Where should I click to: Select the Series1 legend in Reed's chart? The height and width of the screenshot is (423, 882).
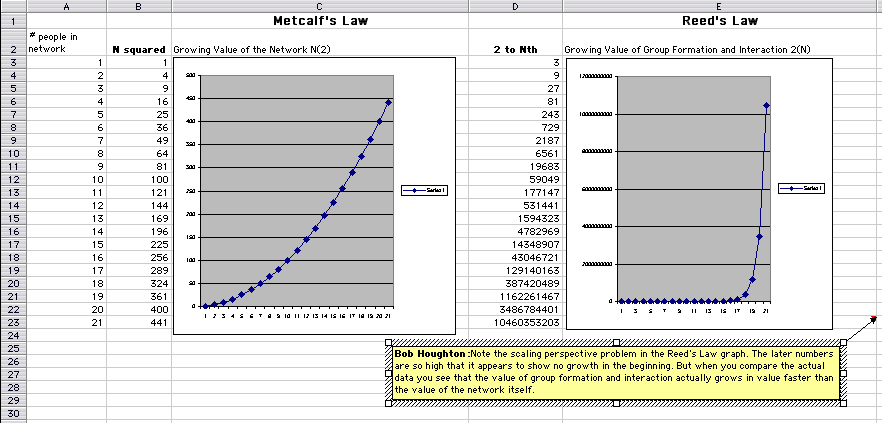coord(809,188)
